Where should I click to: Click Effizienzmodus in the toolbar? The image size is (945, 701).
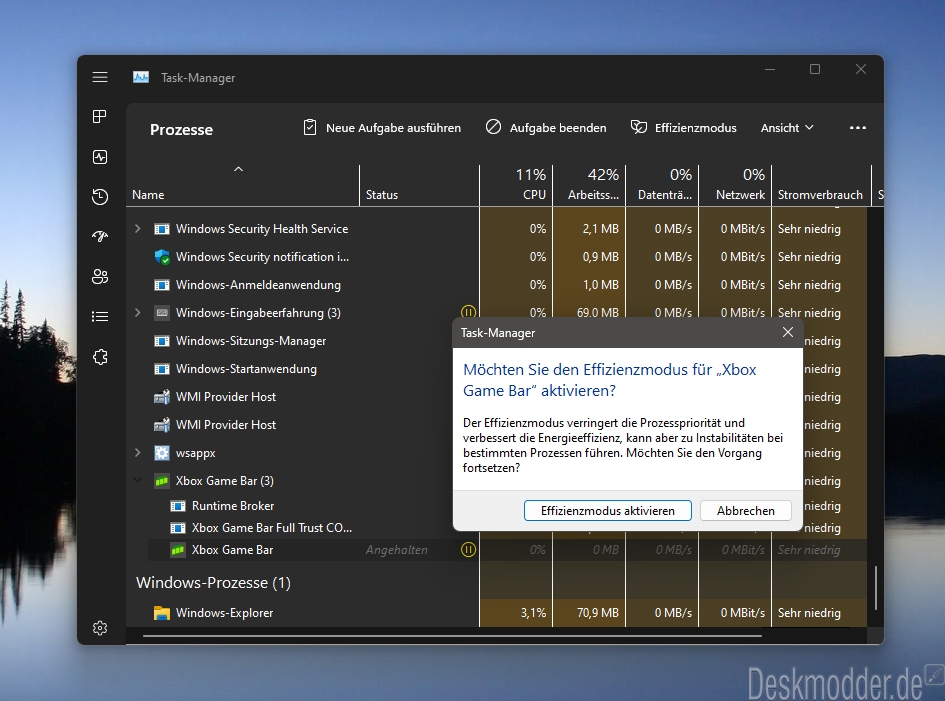(683, 128)
